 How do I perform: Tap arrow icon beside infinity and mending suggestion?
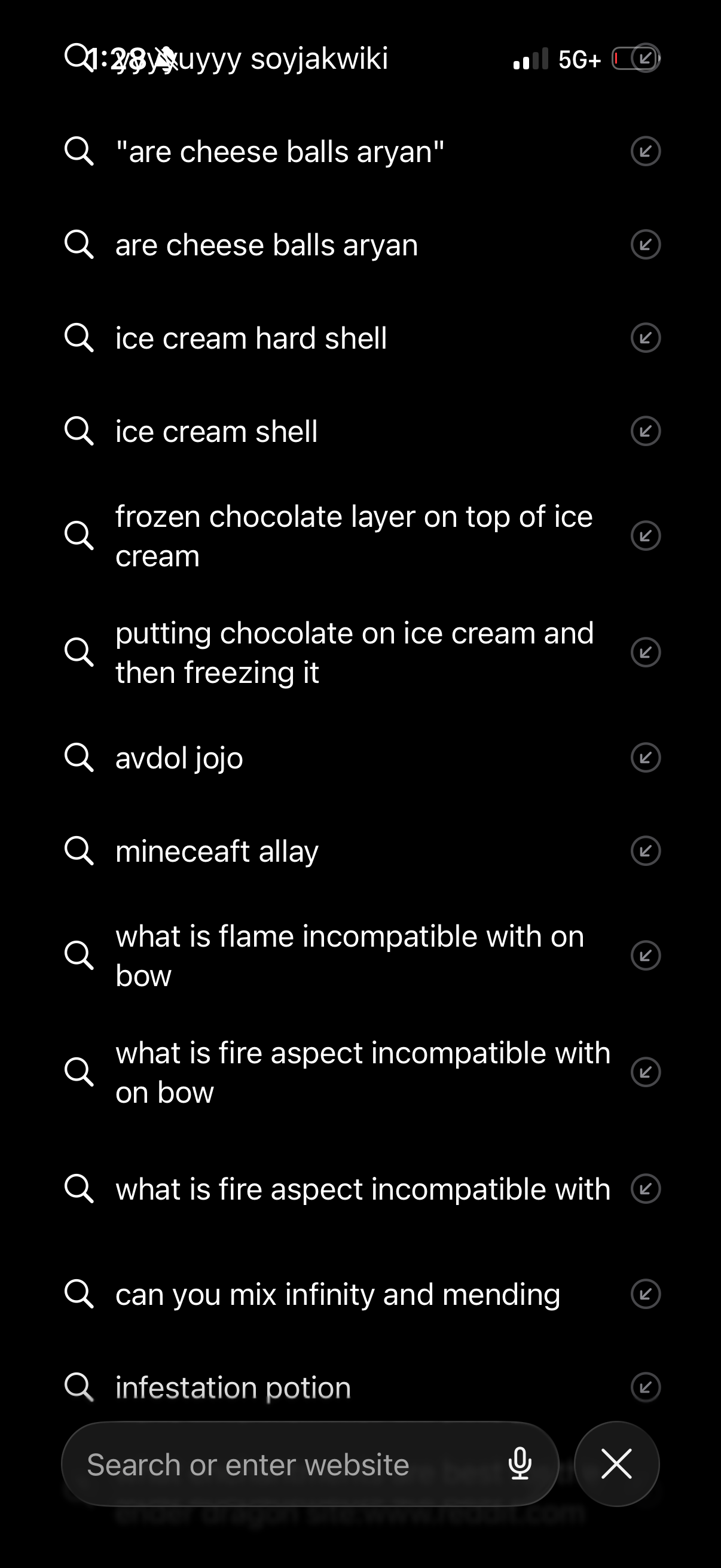click(x=646, y=1294)
